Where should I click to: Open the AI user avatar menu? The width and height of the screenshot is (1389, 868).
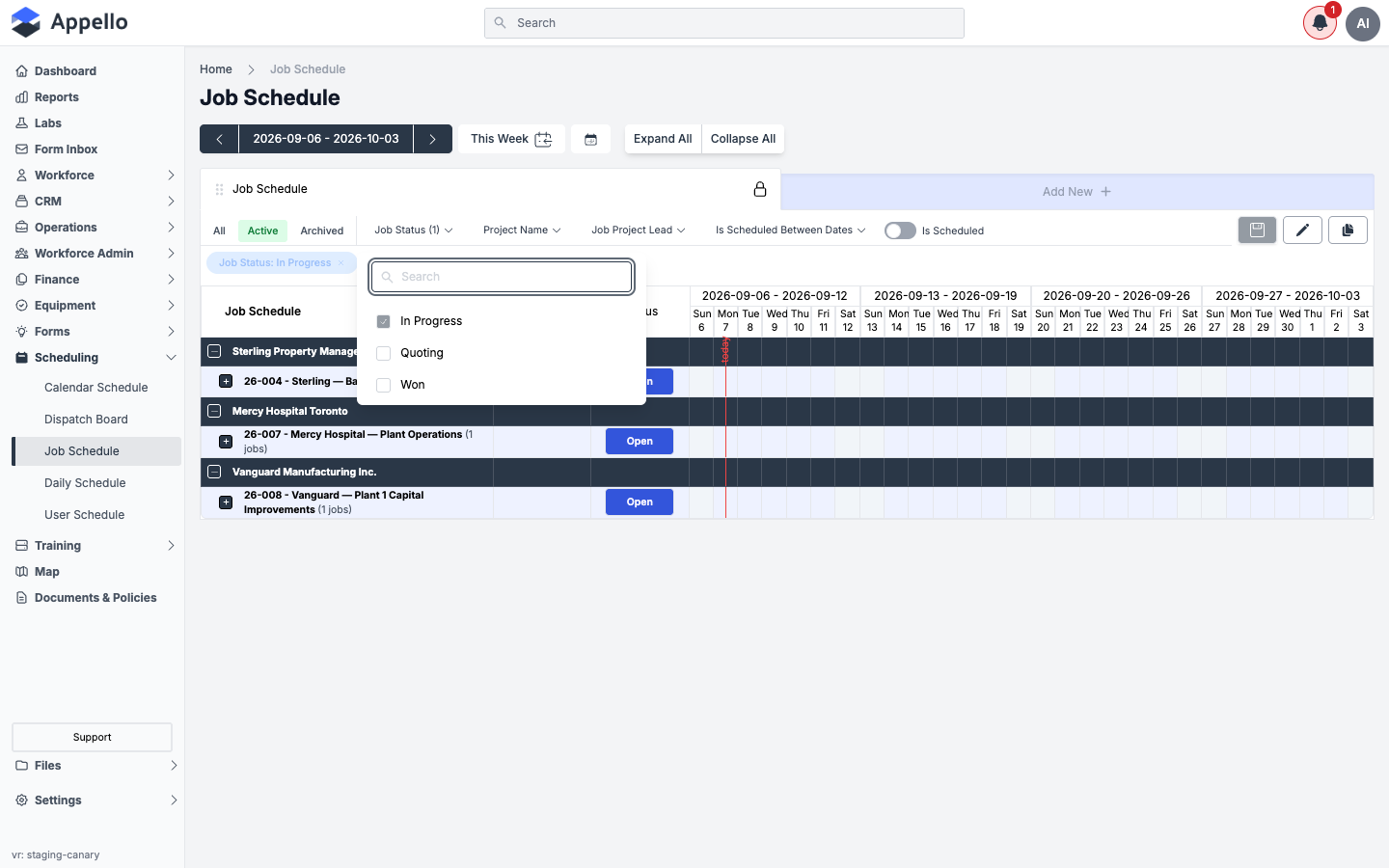point(1363,23)
